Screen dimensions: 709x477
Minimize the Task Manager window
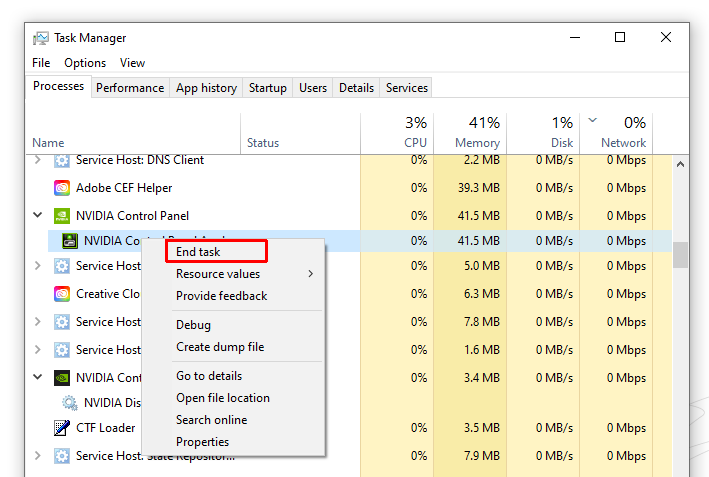tap(575, 37)
